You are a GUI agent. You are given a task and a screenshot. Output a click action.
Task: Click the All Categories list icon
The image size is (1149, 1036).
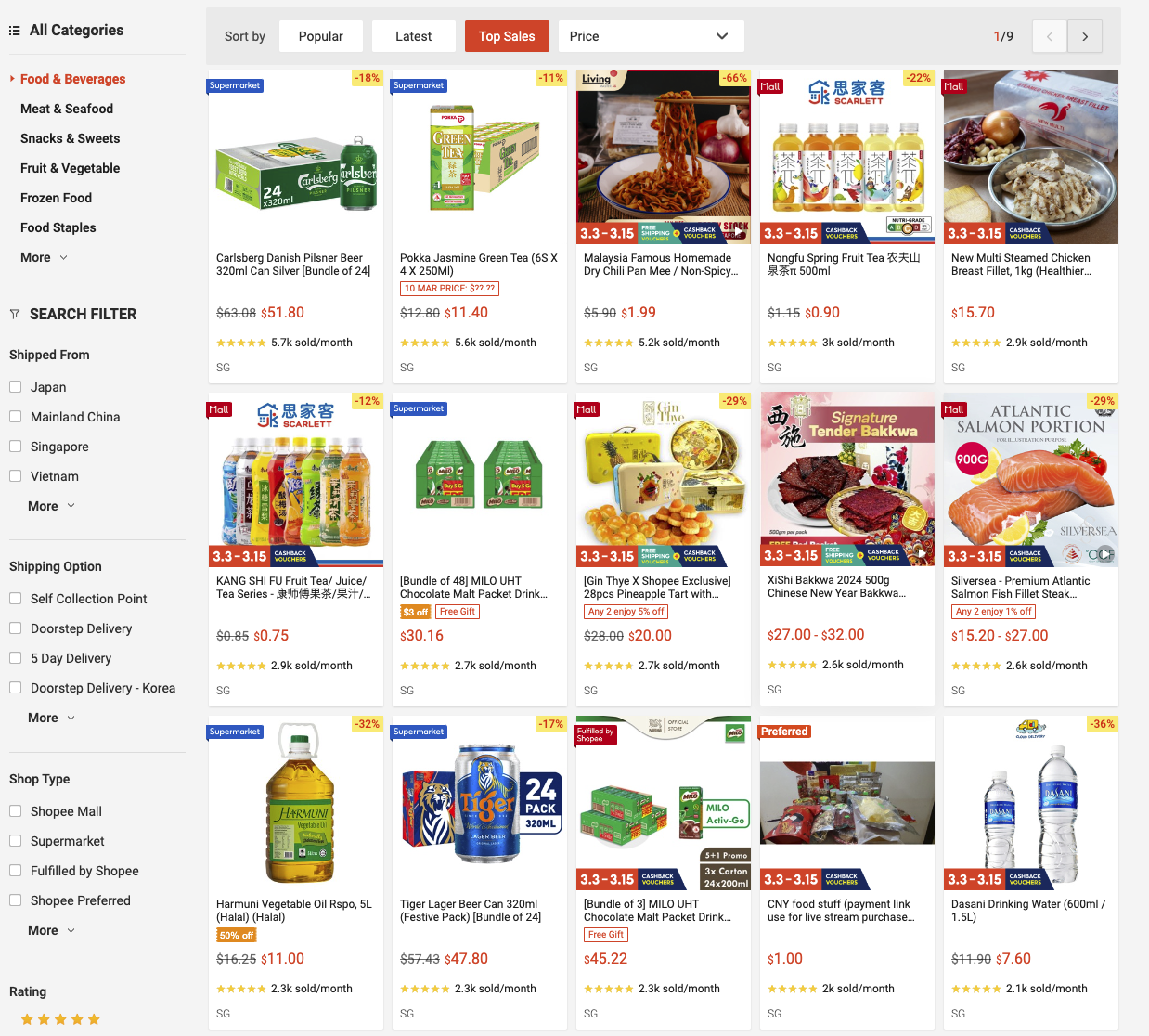(x=15, y=31)
